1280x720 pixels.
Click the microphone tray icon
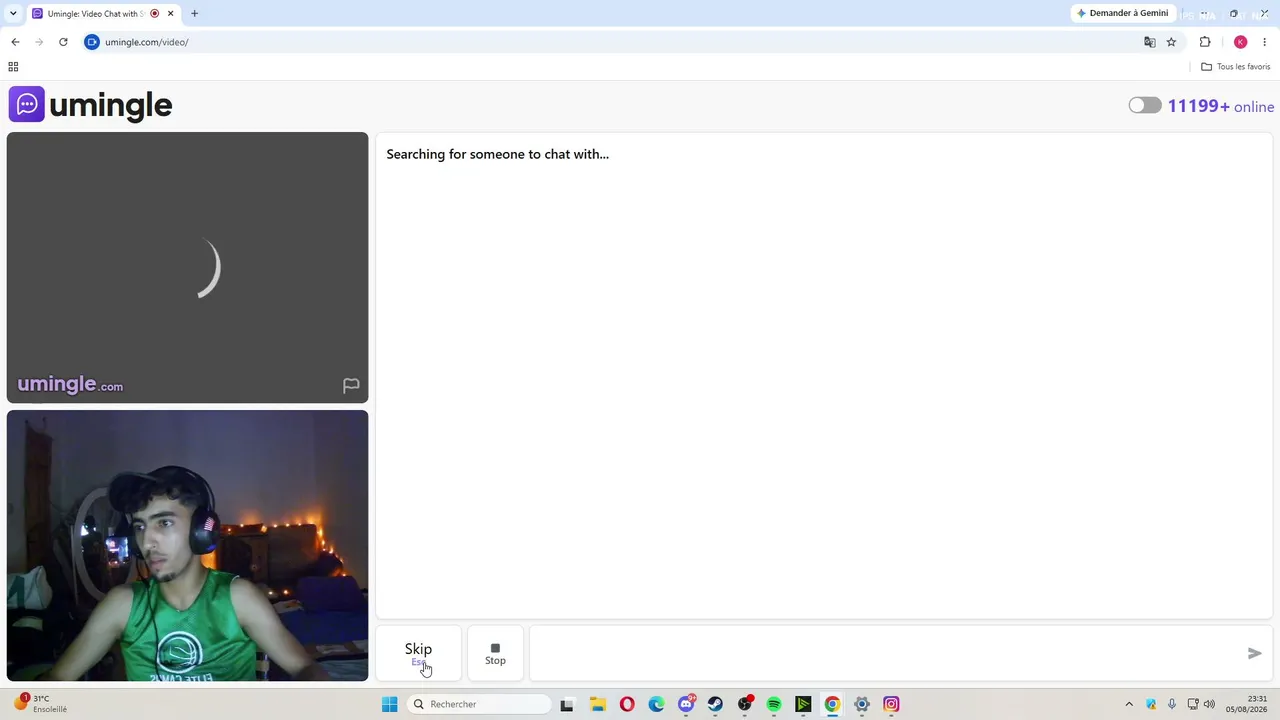(x=1172, y=704)
